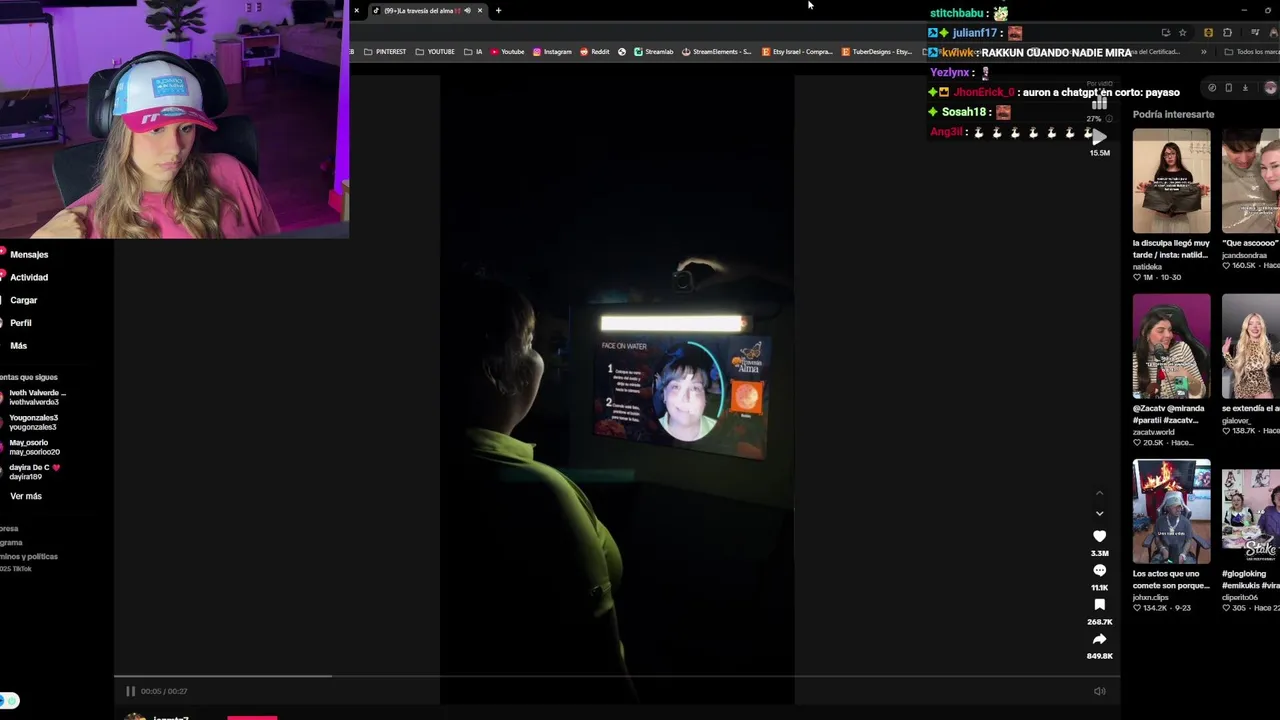The height and width of the screenshot is (720, 1280).
Task: Open Actividad in the TikTok sidebar
Action: click(x=29, y=277)
